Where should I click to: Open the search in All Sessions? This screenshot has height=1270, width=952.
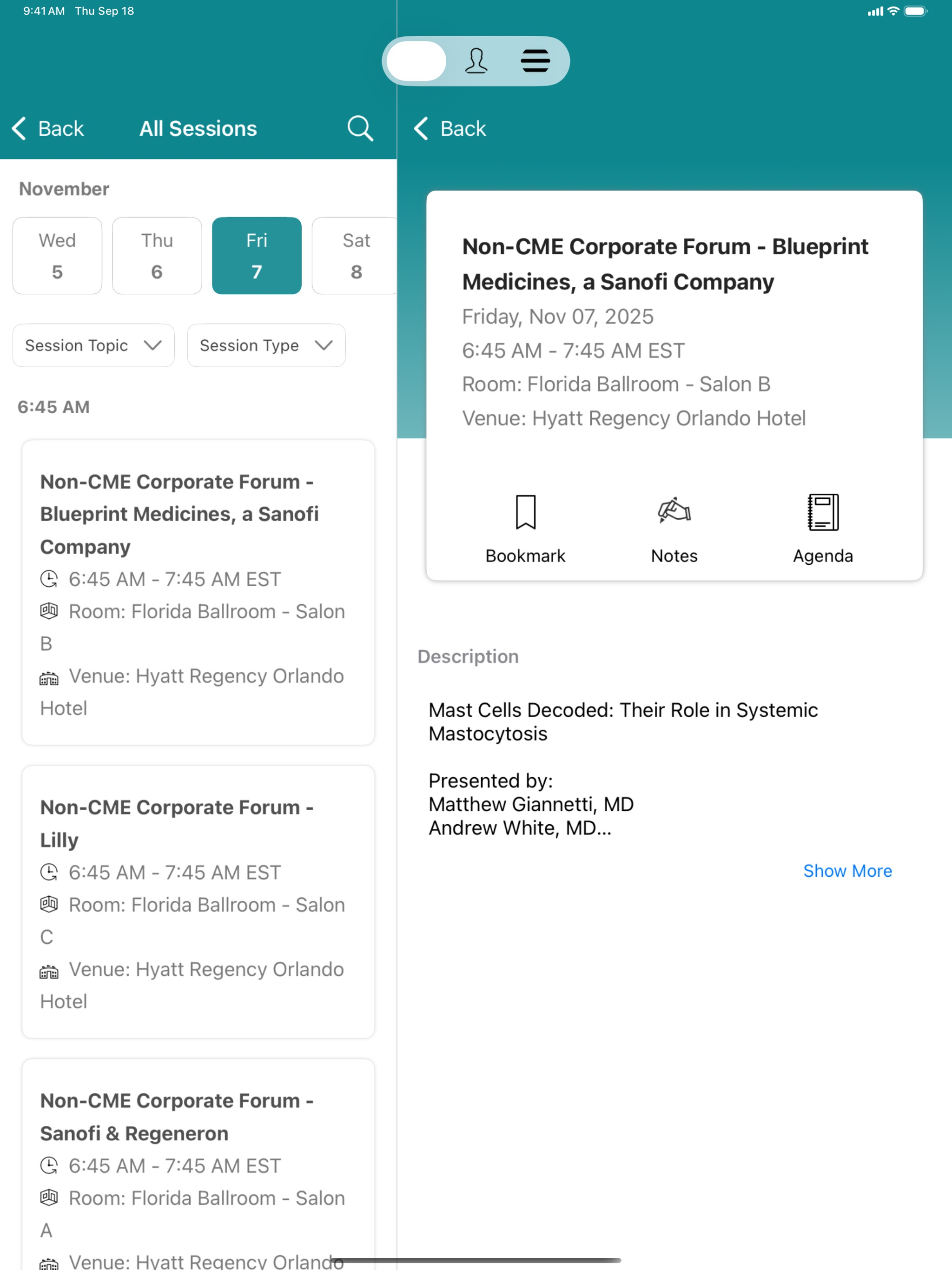(x=360, y=128)
